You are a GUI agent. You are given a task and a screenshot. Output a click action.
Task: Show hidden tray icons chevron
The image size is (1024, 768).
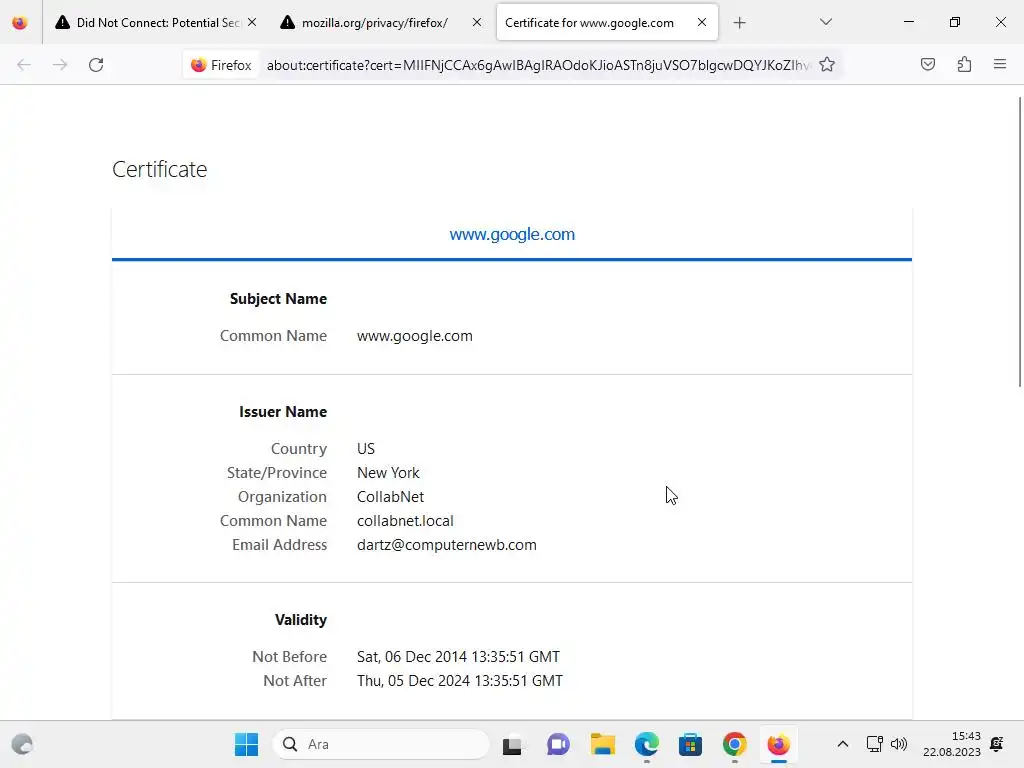pyautogui.click(x=843, y=744)
